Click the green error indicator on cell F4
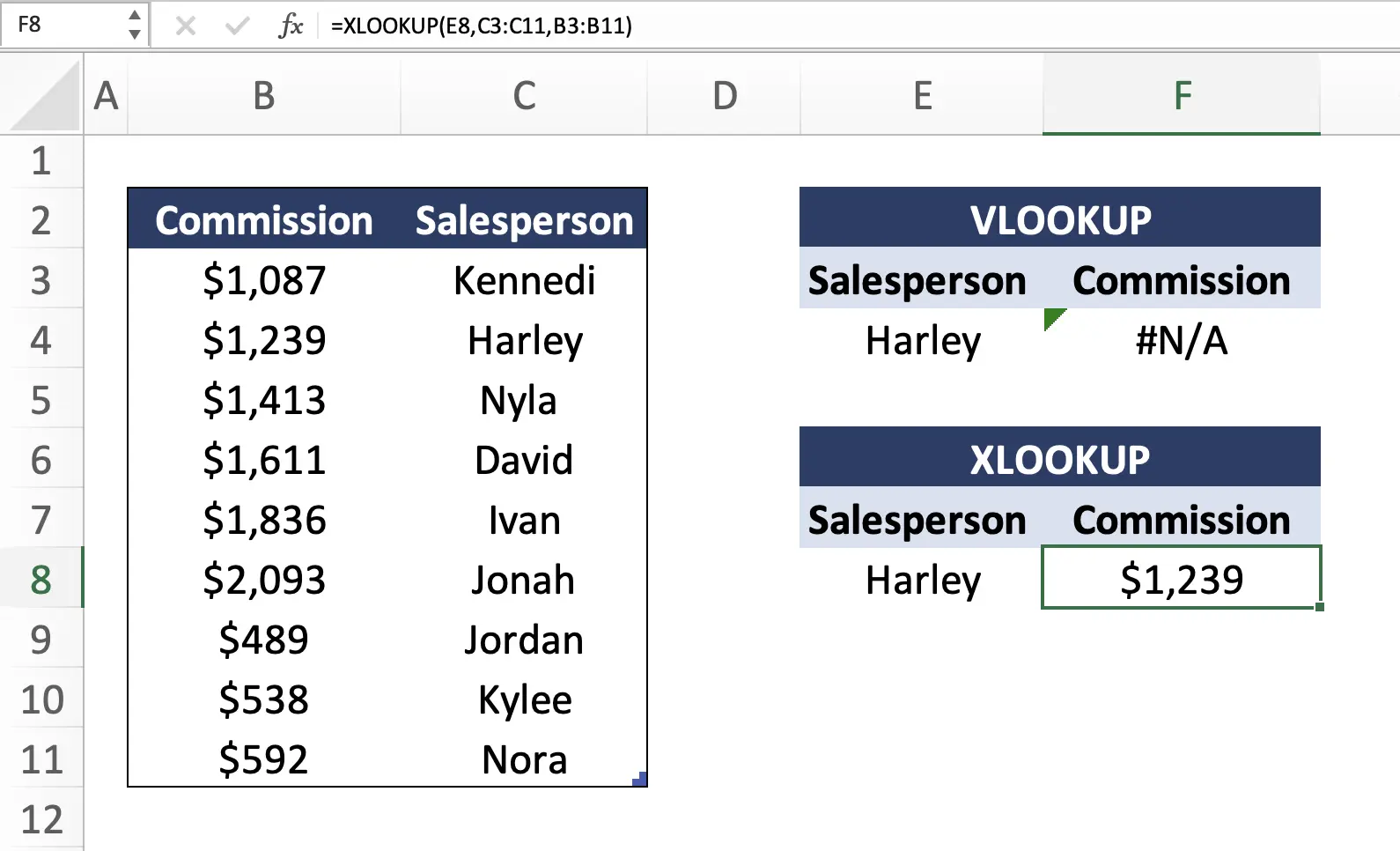This screenshot has height=851, width=1400. pyautogui.click(x=1053, y=320)
